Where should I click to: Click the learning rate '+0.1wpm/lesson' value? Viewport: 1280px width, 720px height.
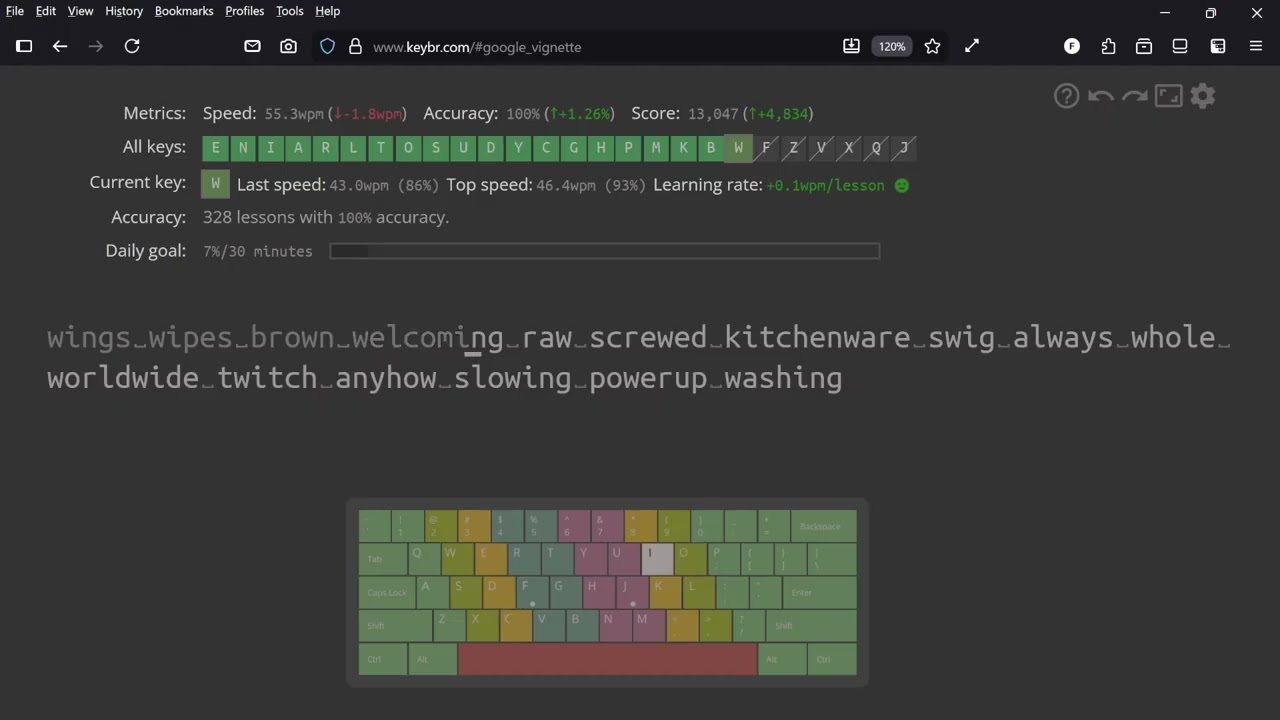[825, 185]
